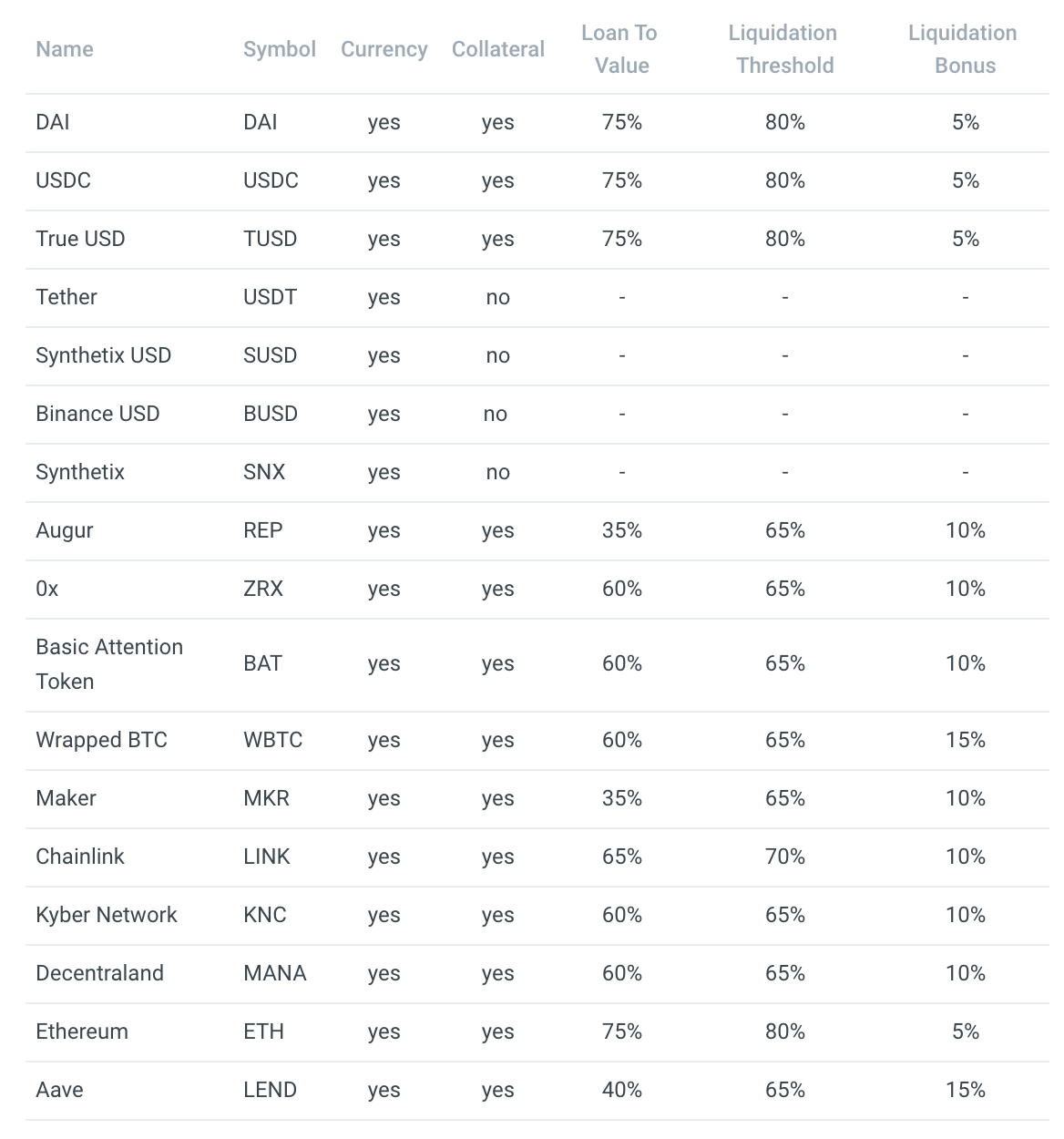Click the Liquidation Threshold column header

click(784, 49)
